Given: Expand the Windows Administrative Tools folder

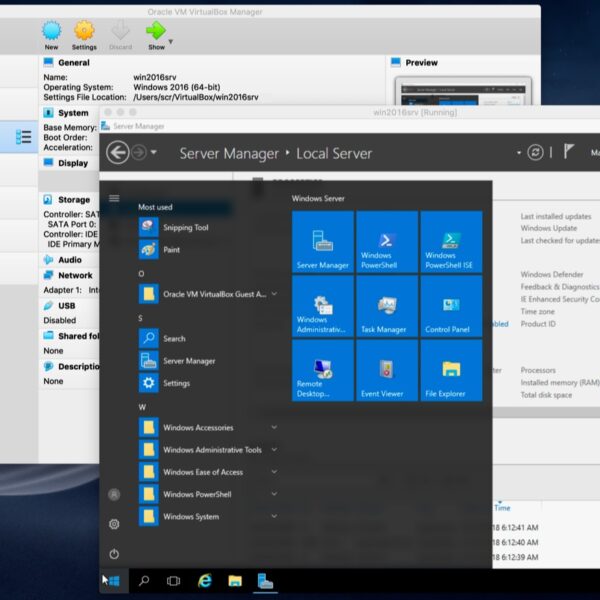Looking at the screenshot, I should 209,449.
